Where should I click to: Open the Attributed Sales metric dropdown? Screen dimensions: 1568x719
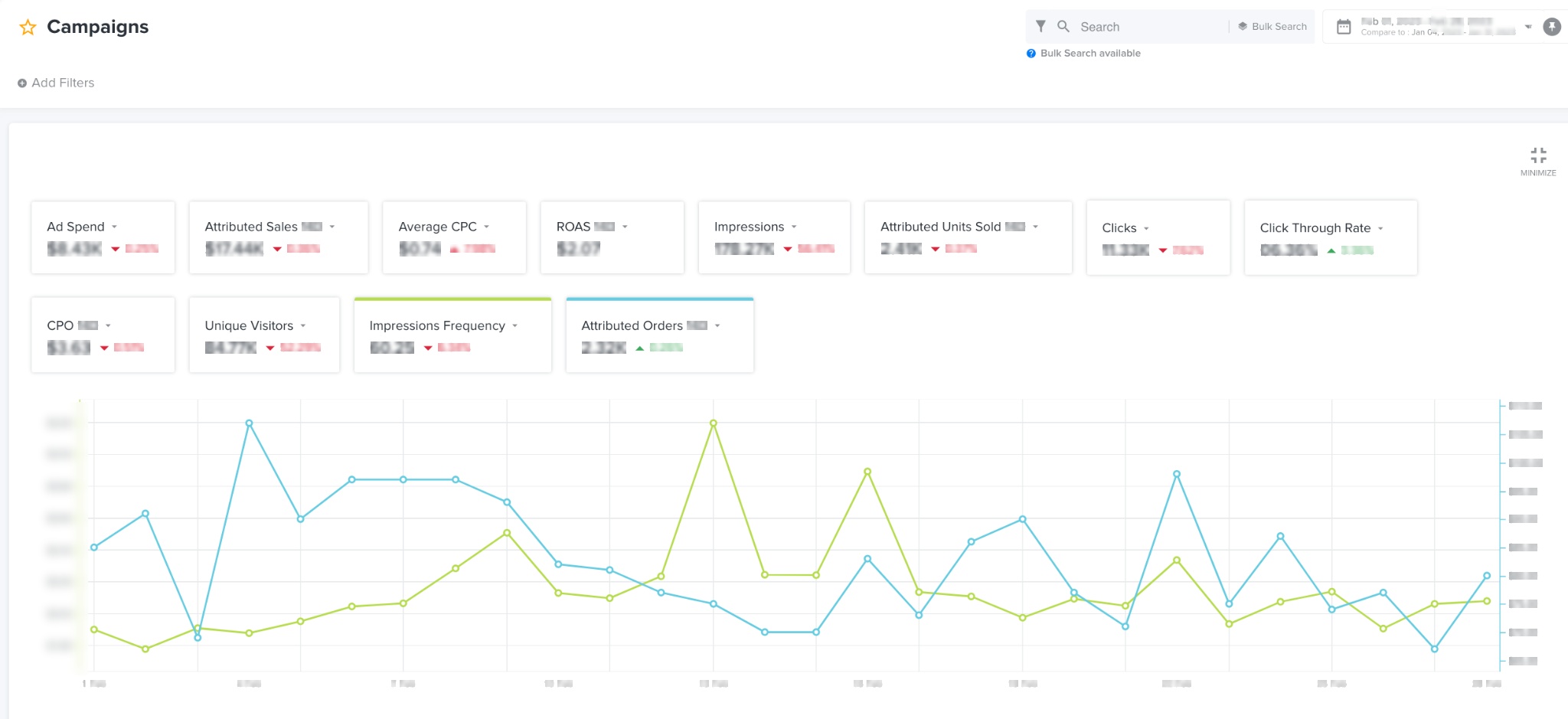332,227
